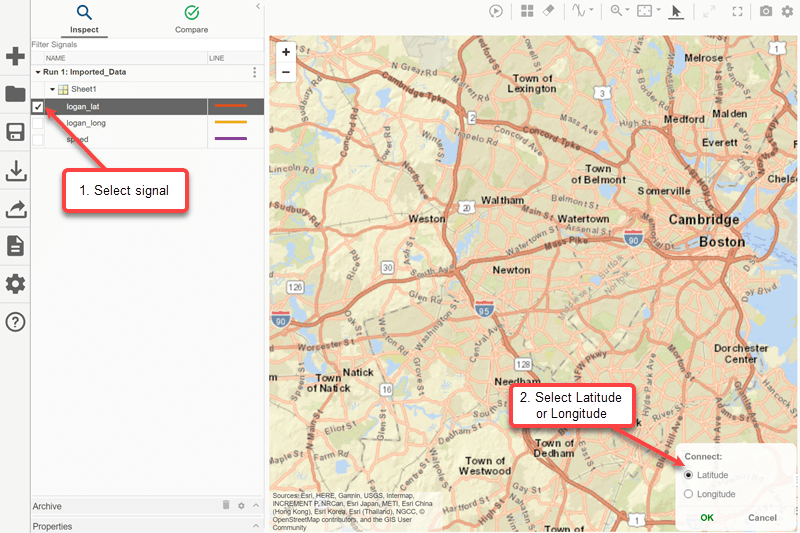Click the Open folder icon in the sidebar

15,94
